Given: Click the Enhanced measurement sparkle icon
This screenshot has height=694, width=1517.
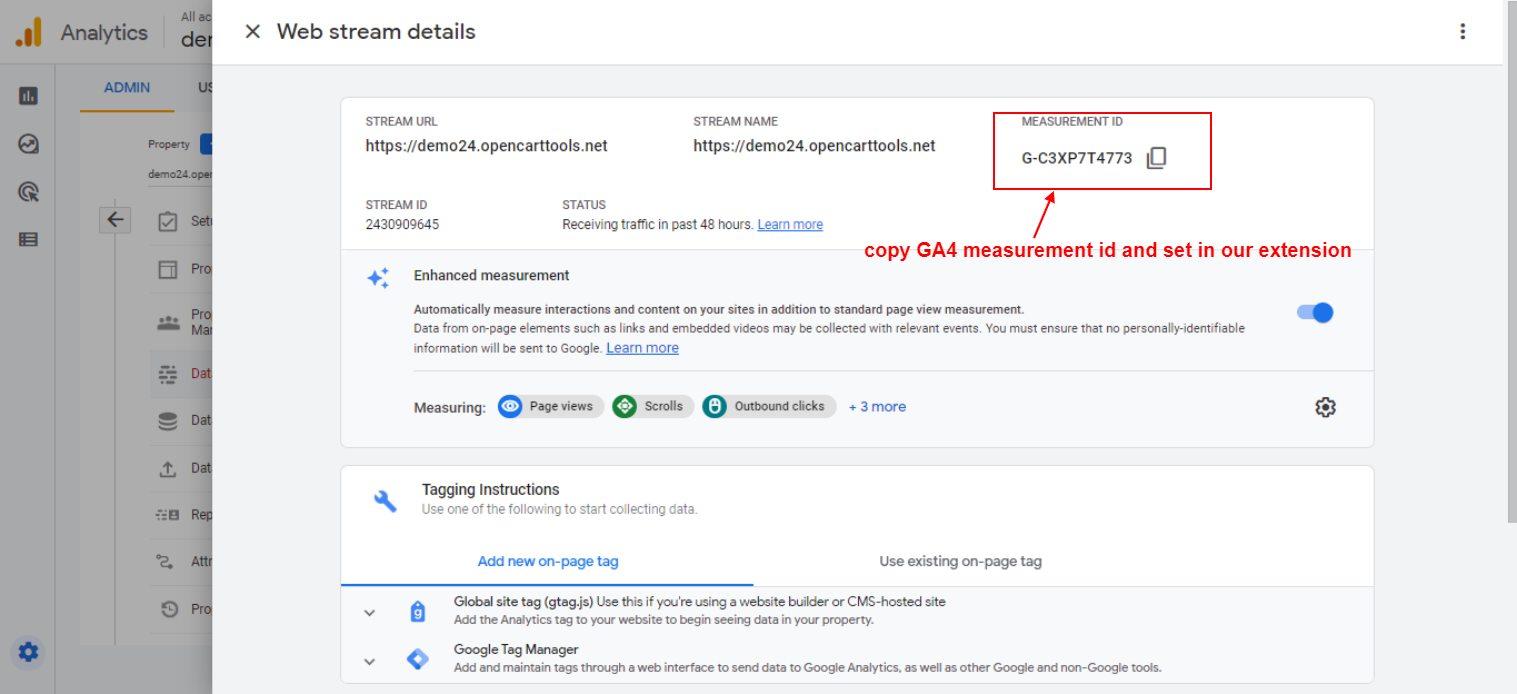Looking at the screenshot, I should pos(378,278).
